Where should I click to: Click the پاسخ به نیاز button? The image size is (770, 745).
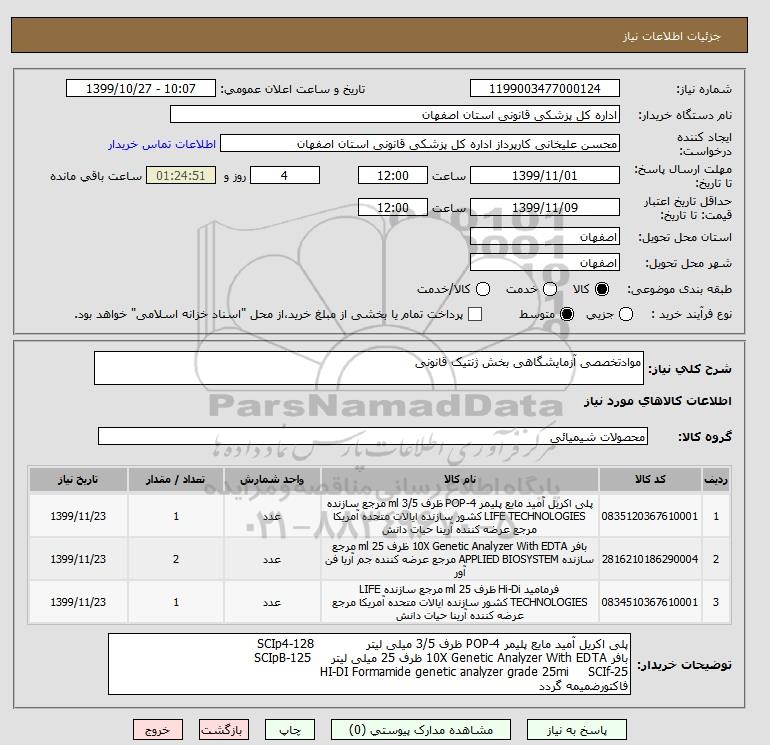click(577, 730)
